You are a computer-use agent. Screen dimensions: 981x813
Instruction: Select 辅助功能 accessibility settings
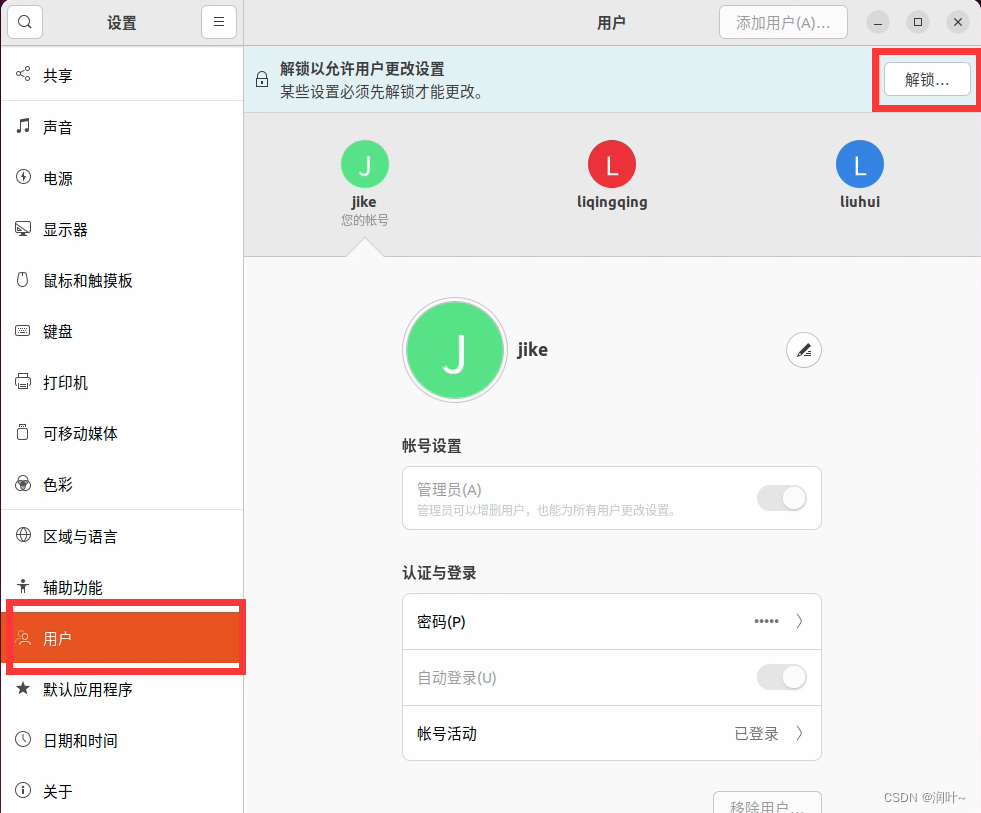(122, 588)
